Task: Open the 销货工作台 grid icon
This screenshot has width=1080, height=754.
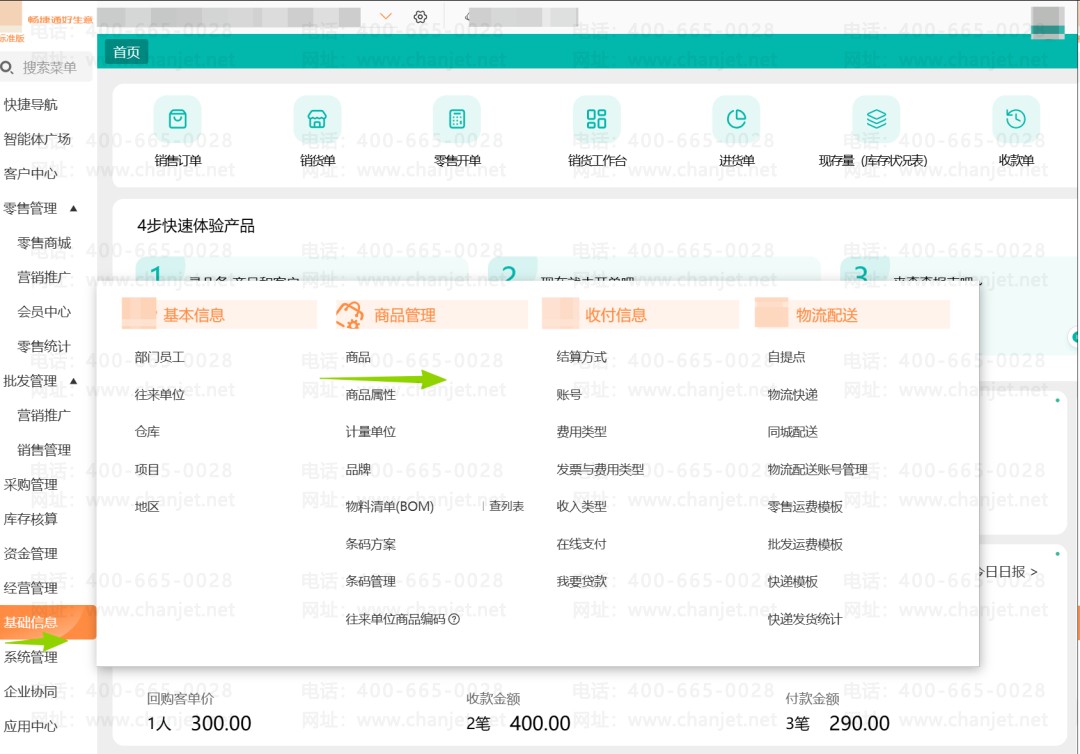Action: point(596,119)
